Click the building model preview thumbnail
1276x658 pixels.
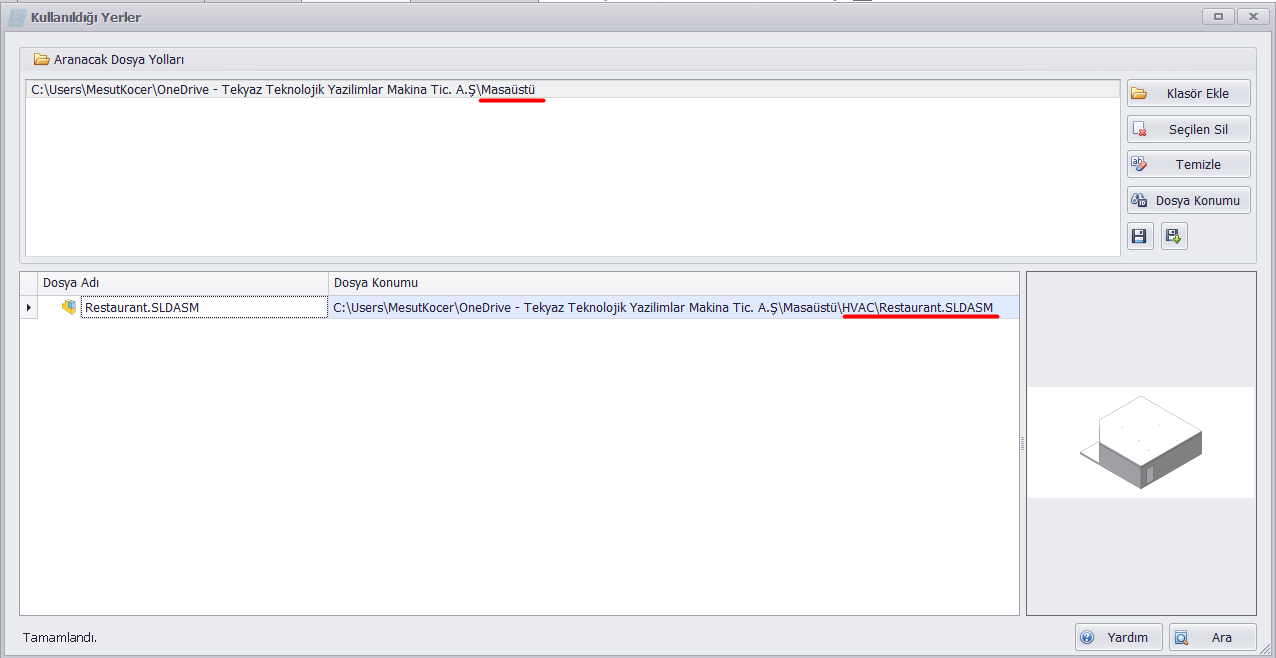[x=1140, y=442]
